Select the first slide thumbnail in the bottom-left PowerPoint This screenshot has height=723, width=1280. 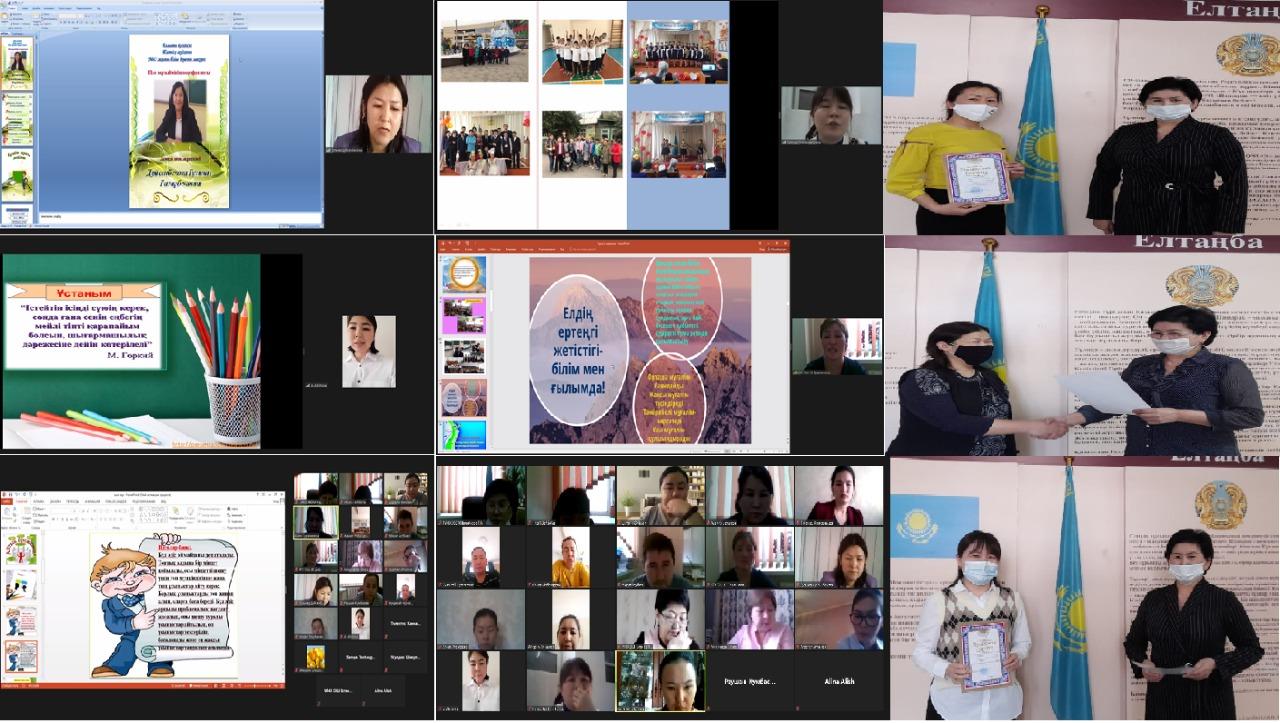pyautogui.click(x=20, y=549)
